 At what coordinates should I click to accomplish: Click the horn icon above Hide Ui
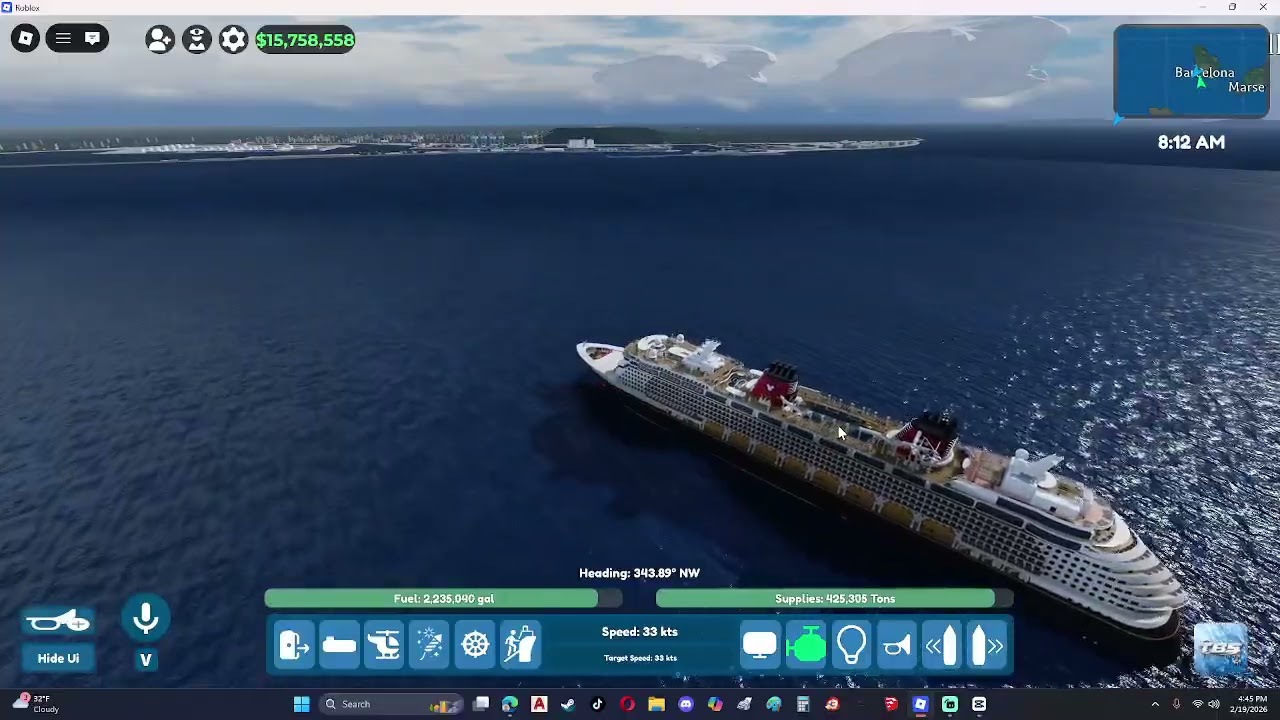tap(58, 622)
